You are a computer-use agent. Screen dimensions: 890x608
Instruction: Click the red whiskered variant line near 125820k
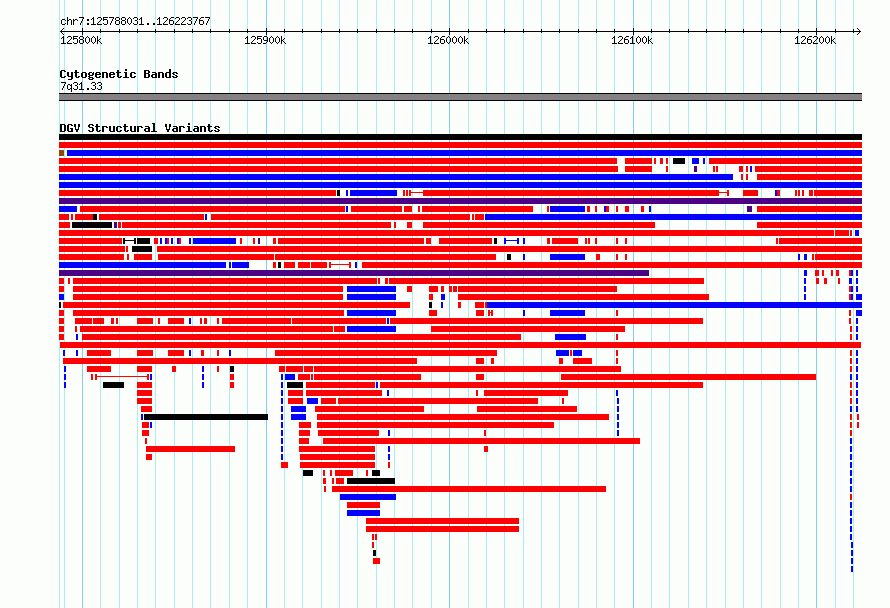(122, 377)
